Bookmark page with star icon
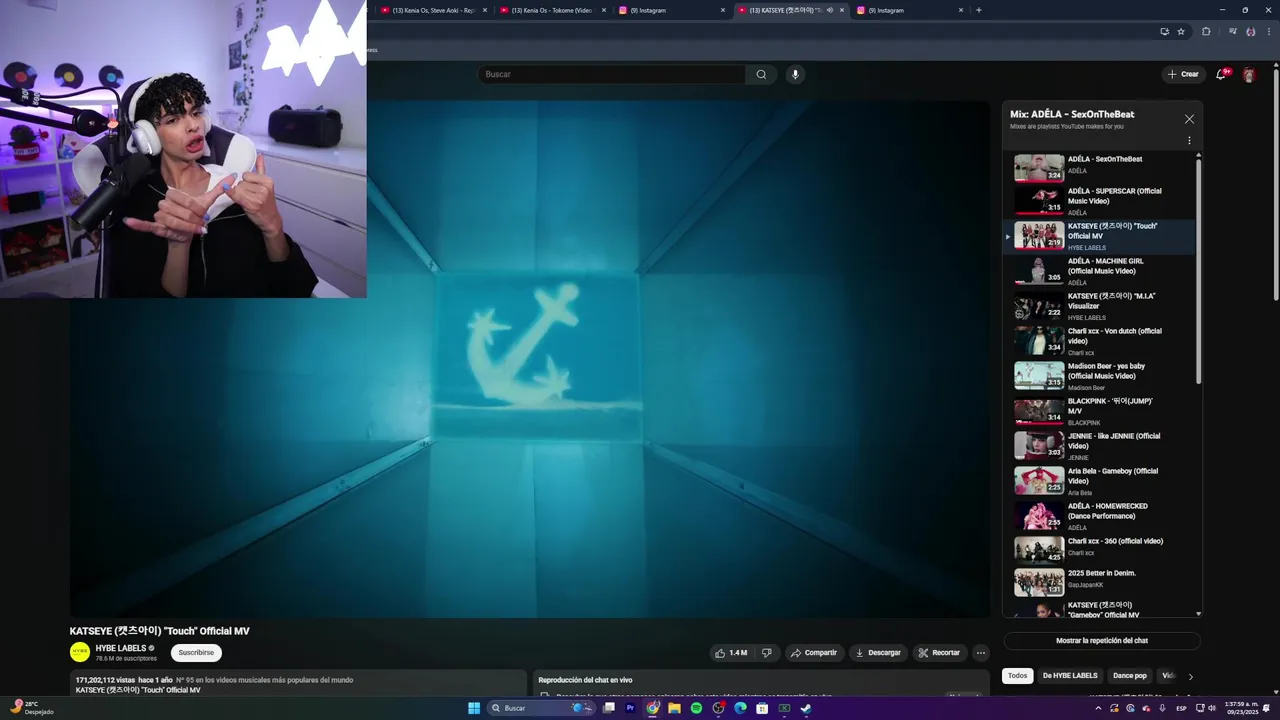This screenshot has height=720, width=1280. 1181,31
